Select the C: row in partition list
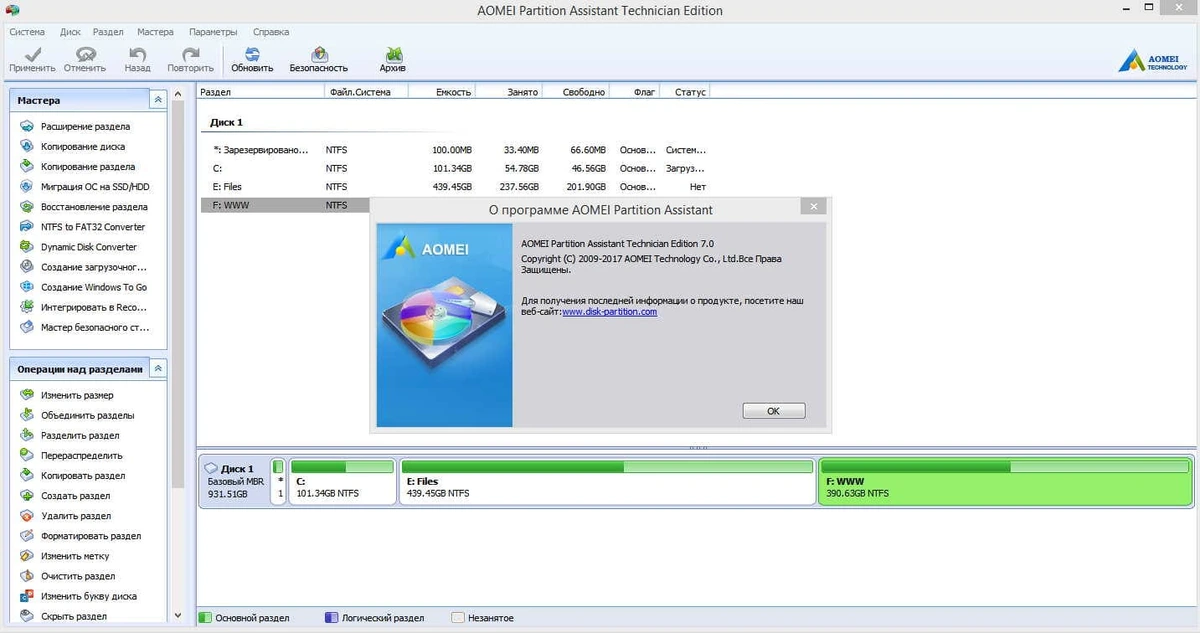This screenshot has height=633, width=1200. pyautogui.click(x=454, y=168)
